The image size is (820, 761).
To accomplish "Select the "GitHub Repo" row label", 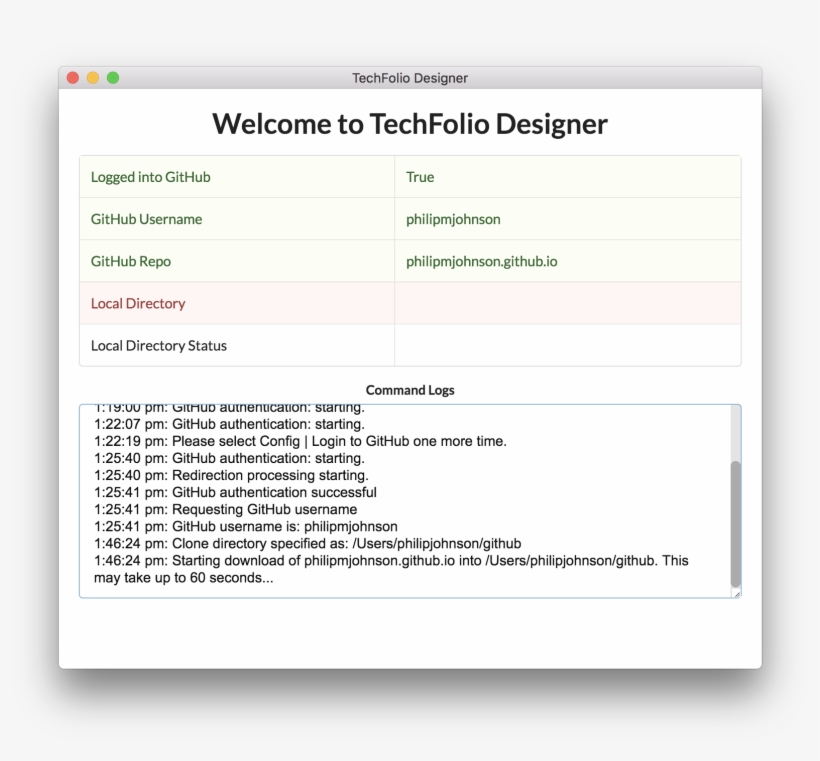I will click(131, 261).
